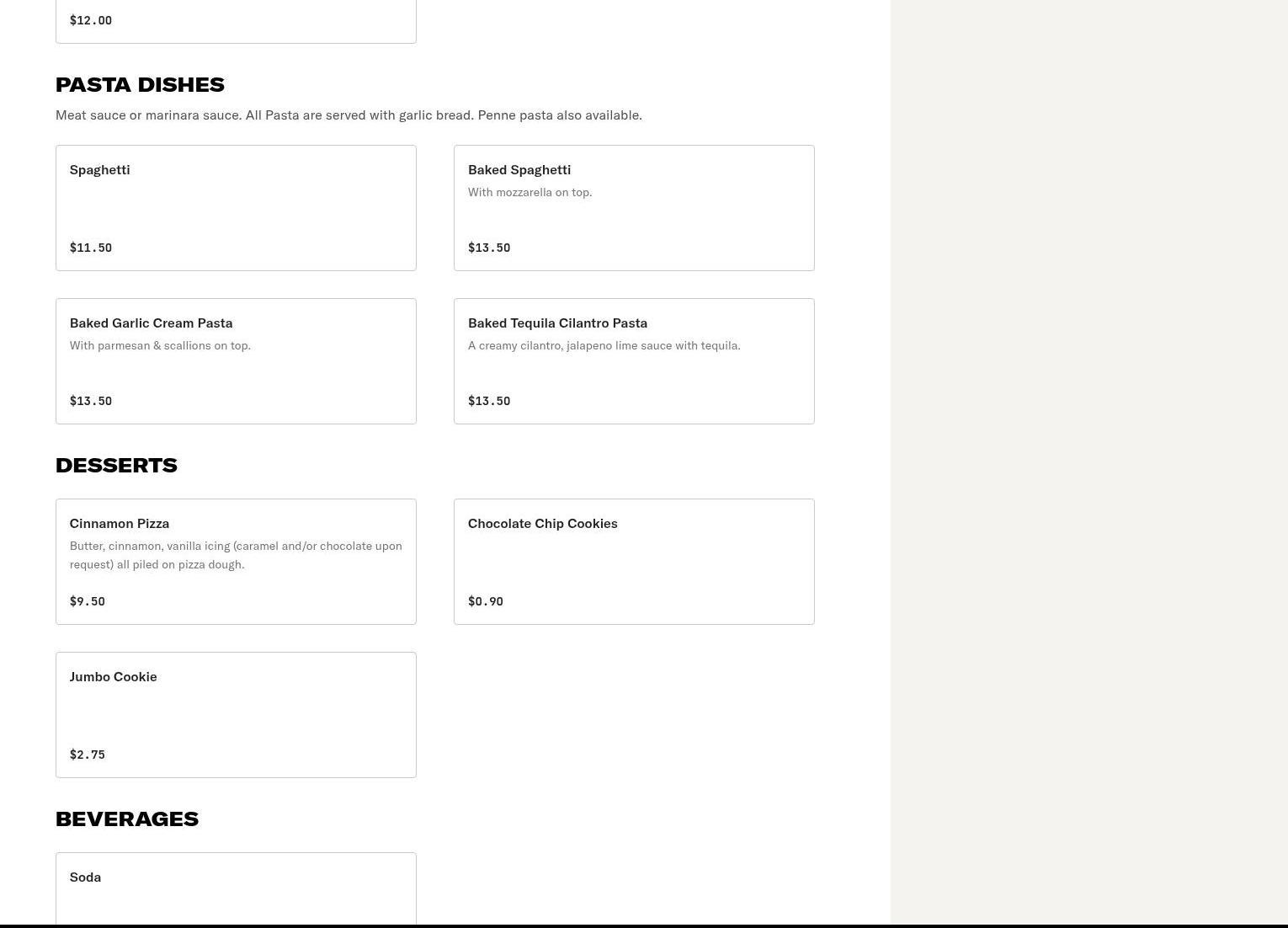Click the $13.50 Baked Garlic Cream Pasta price
Image resolution: width=1288 pixels, height=928 pixels.
tap(91, 401)
